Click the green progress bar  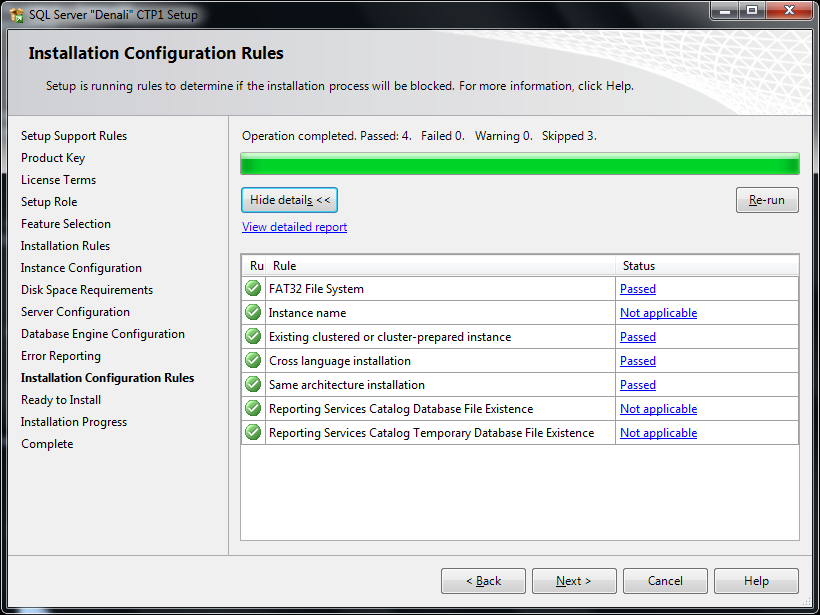tap(520, 164)
